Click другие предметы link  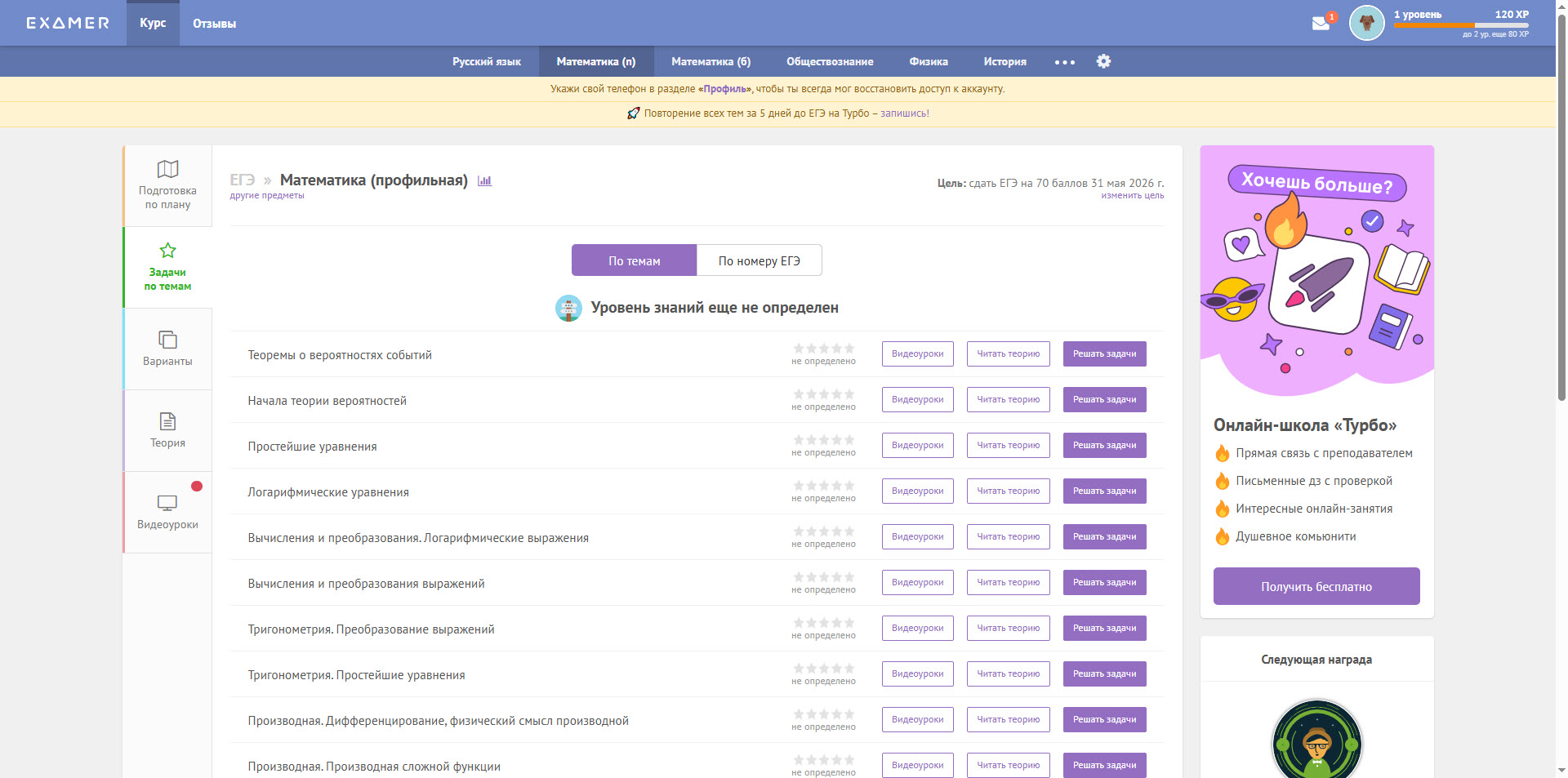point(267,195)
